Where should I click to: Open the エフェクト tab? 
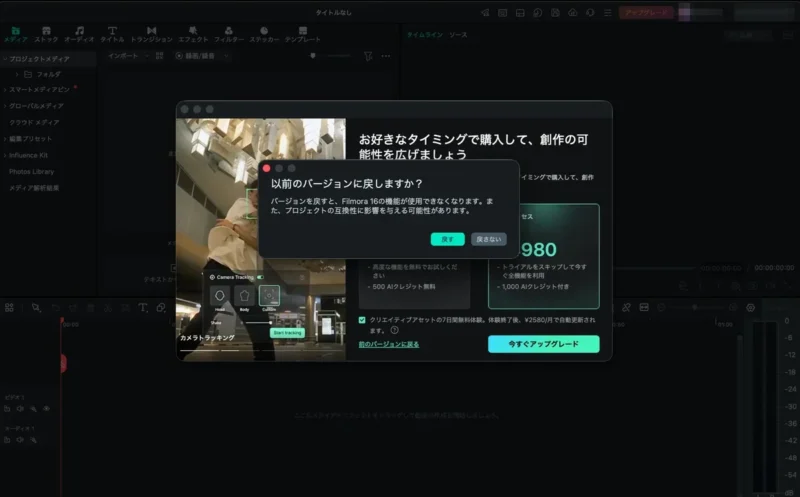[193, 34]
